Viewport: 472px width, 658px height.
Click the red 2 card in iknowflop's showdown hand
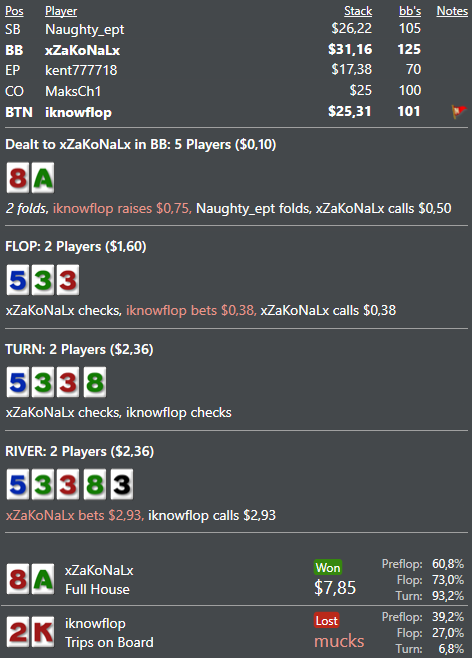click(18, 632)
